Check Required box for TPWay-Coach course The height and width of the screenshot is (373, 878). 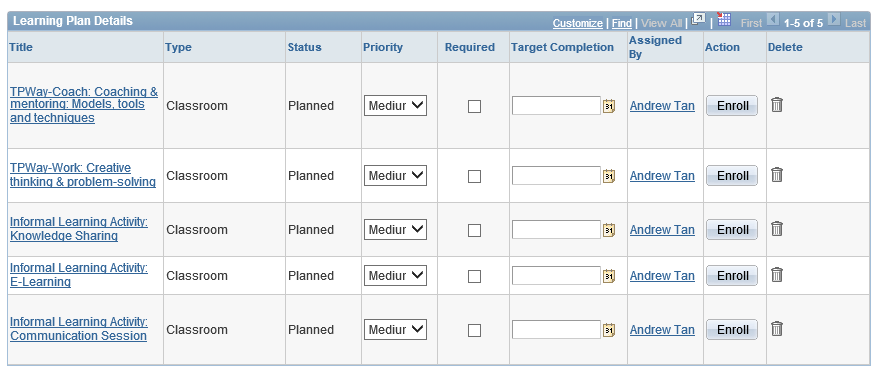click(x=474, y=106)
